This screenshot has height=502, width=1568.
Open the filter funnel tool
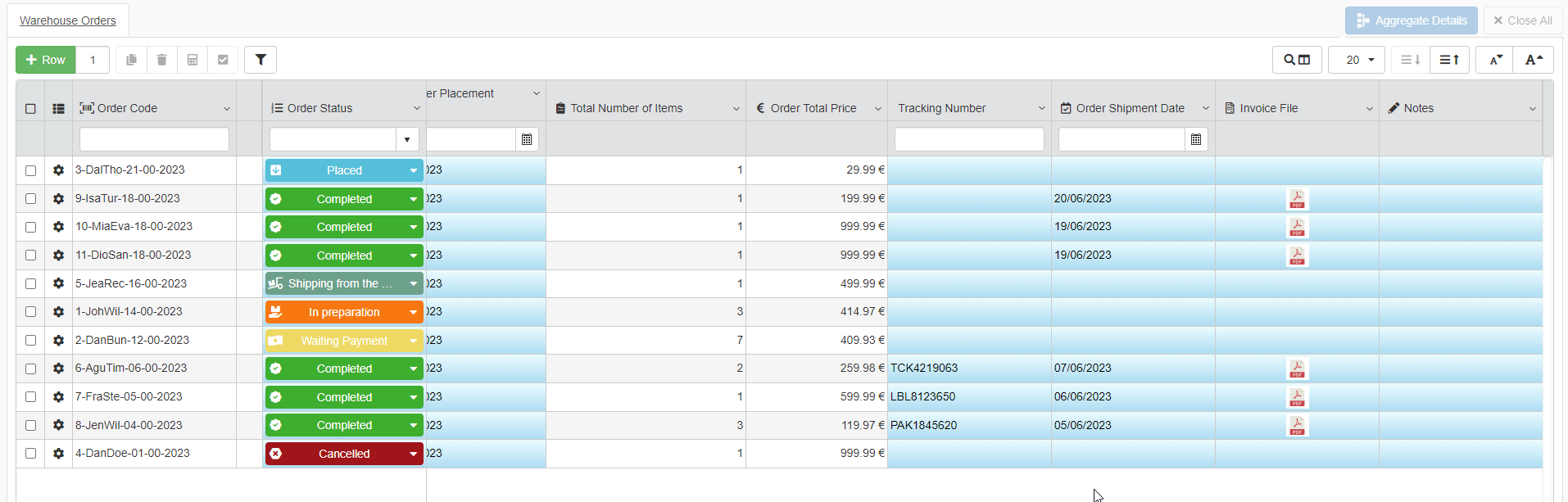coord(261,60)
